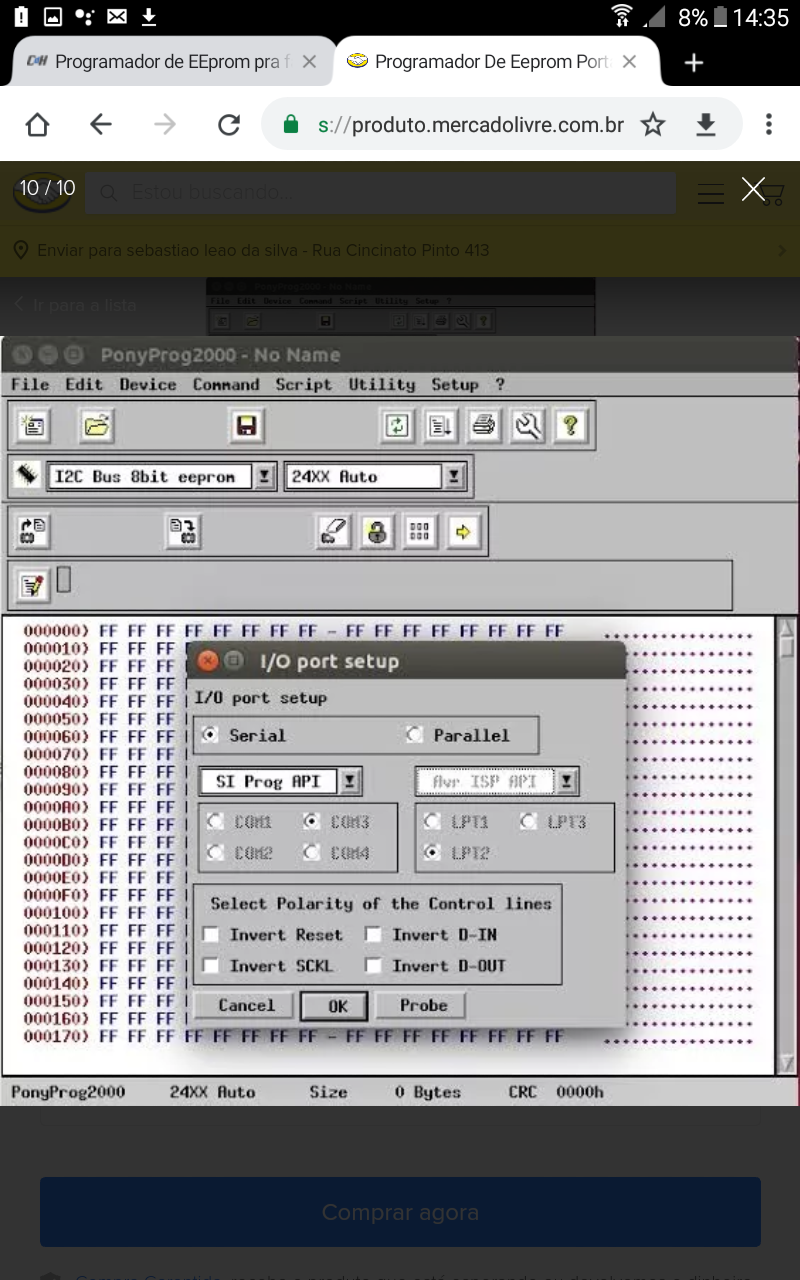Open the Avr ISP API dropdown

pos(567,782)
